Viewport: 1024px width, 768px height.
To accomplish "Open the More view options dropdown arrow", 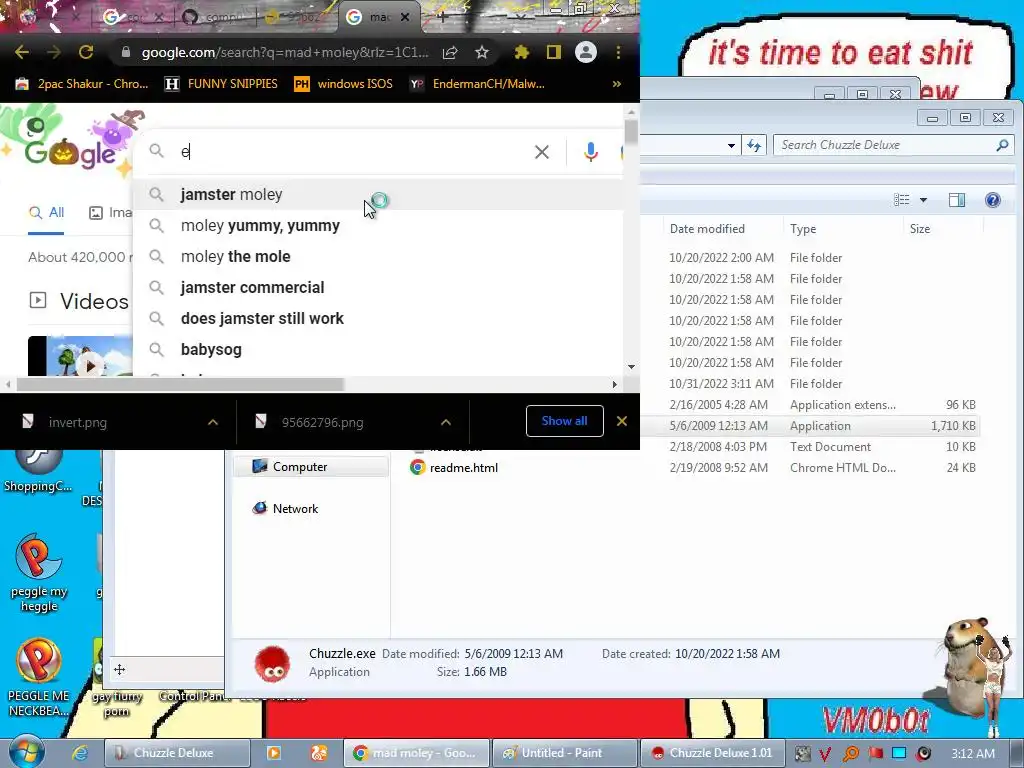I will pos(923,200).
